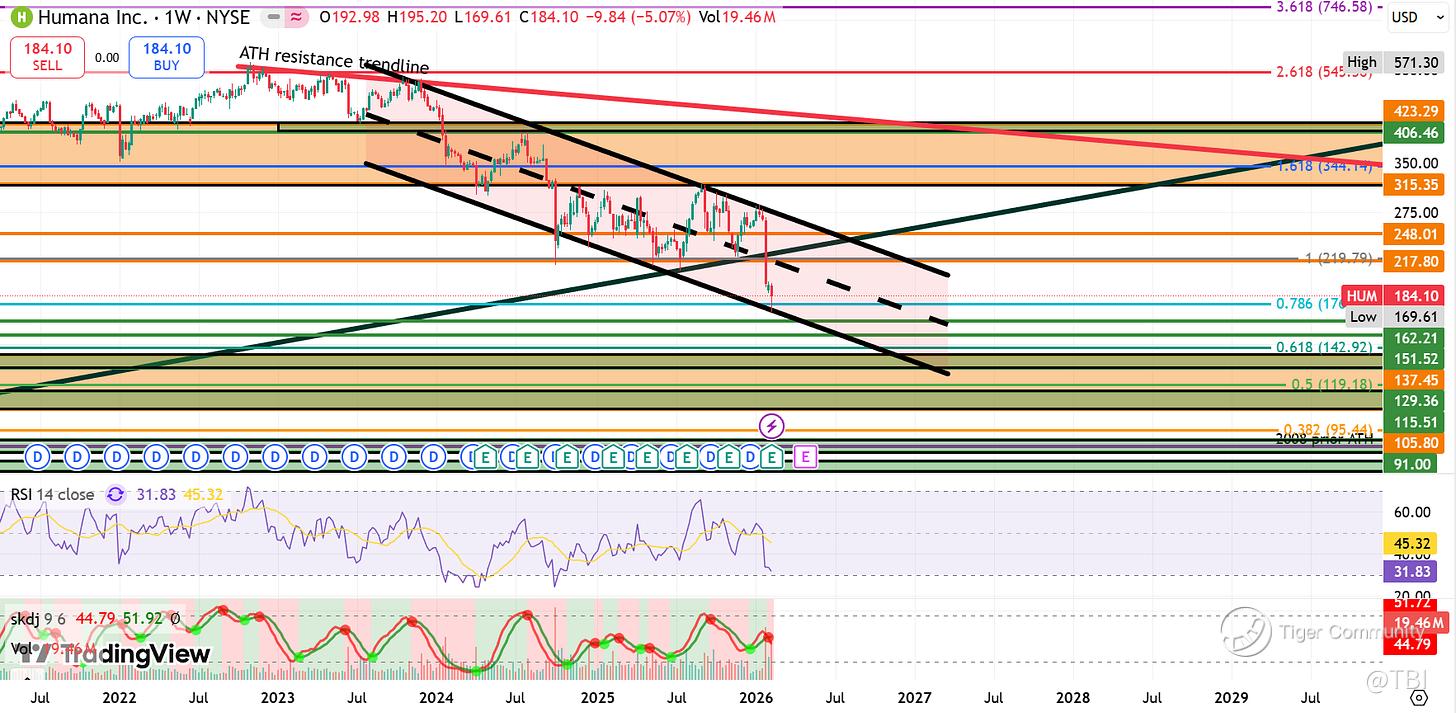Click the 115.51 green price scale label
The image size is (1456, 713).
coord(1414,422)
